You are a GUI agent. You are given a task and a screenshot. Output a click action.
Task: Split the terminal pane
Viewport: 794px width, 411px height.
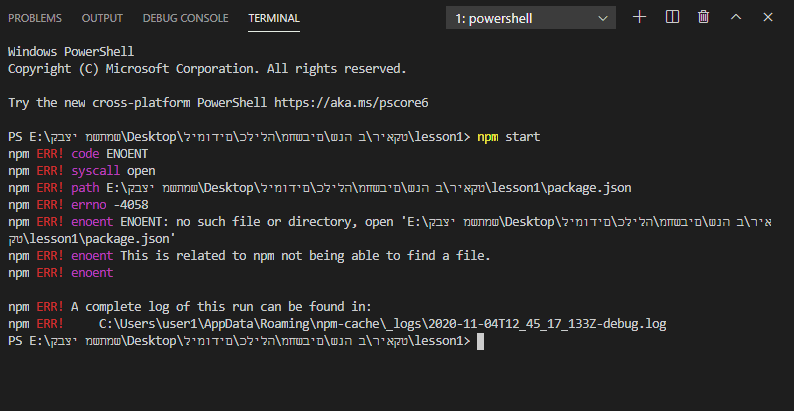coord(672,17)
